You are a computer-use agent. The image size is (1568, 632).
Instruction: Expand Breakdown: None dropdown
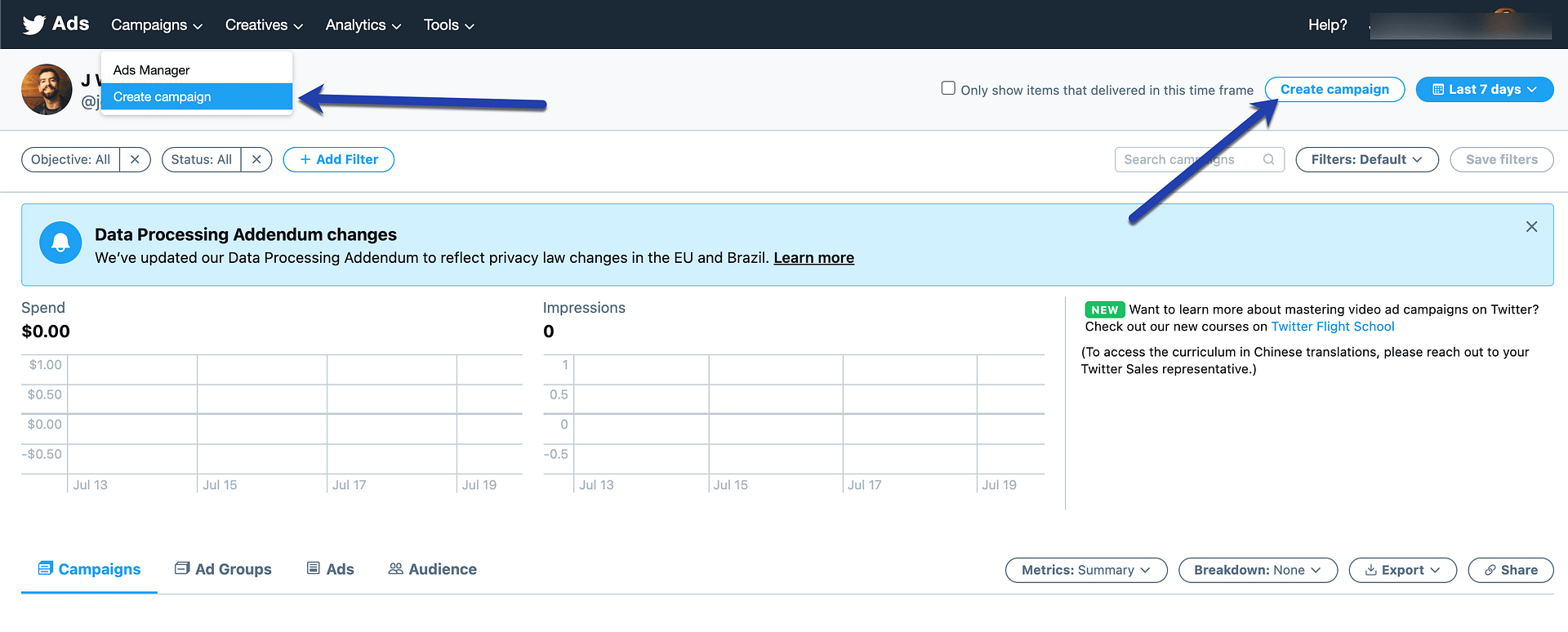[1258, 570]
